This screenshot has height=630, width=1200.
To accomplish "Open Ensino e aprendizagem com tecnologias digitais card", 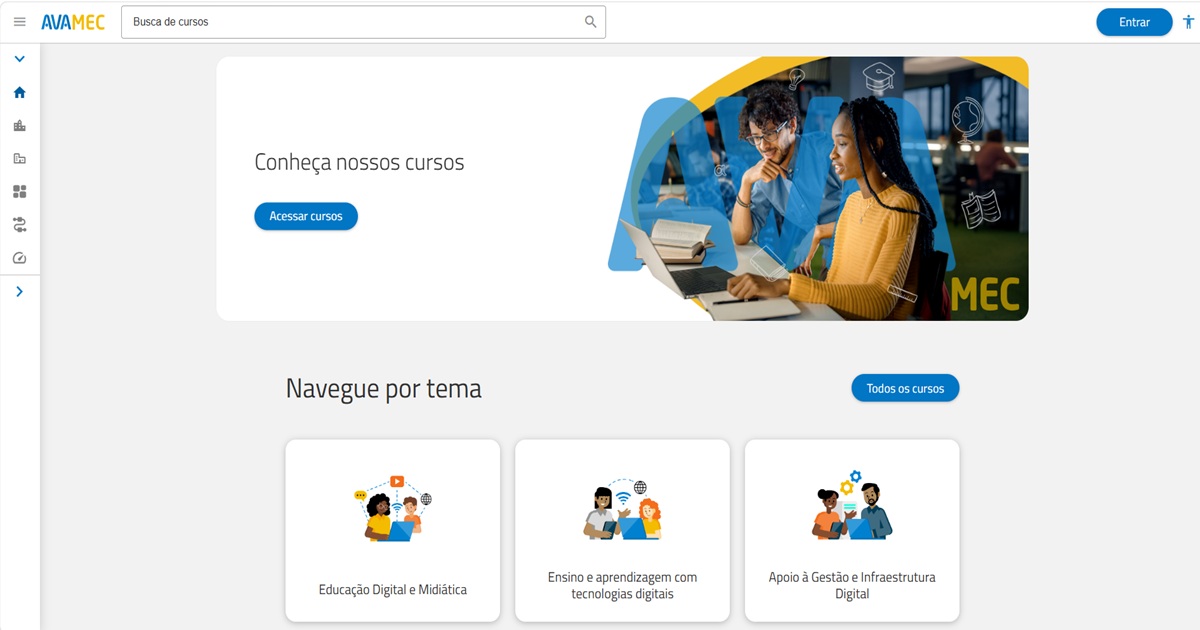I will pyautogui.click(x=622, y=531).
